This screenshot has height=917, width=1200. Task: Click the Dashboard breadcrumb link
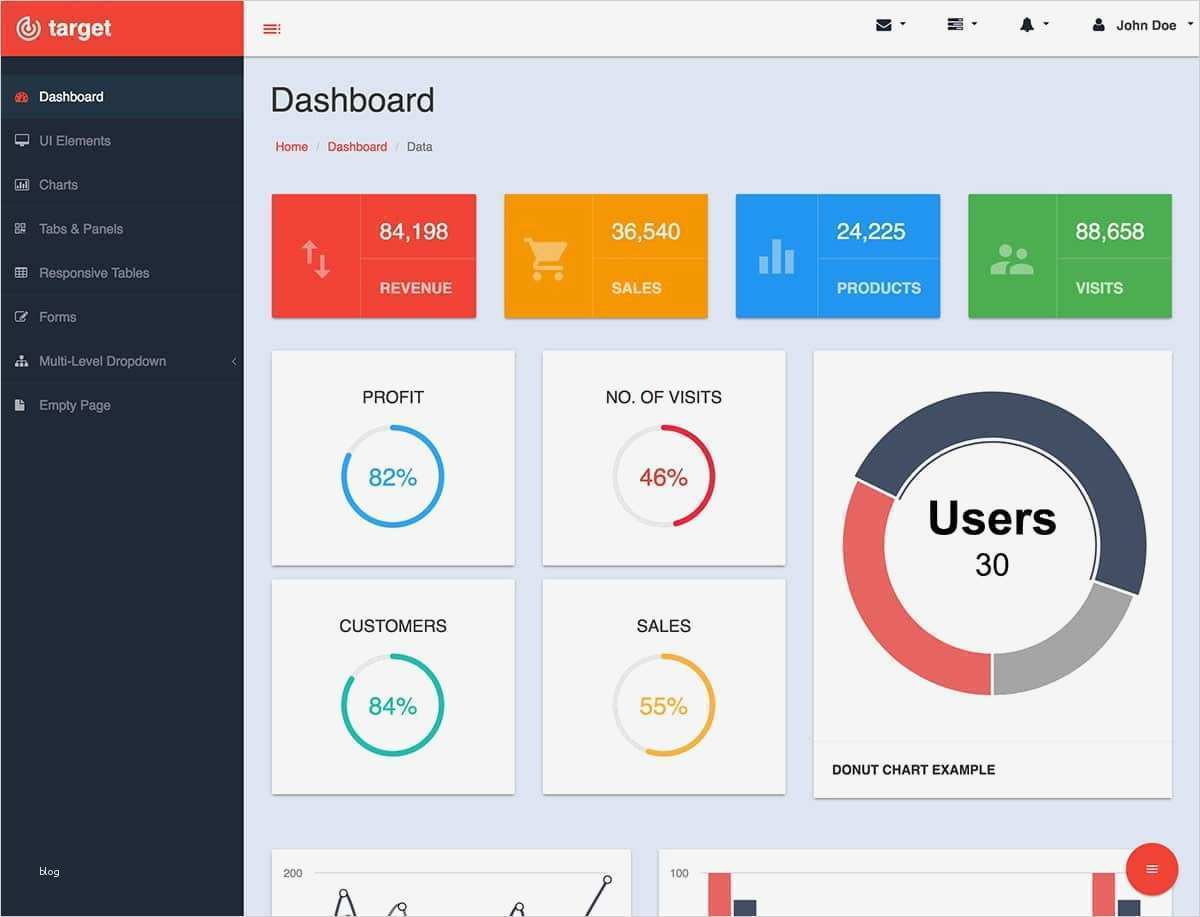click(357, 146)
